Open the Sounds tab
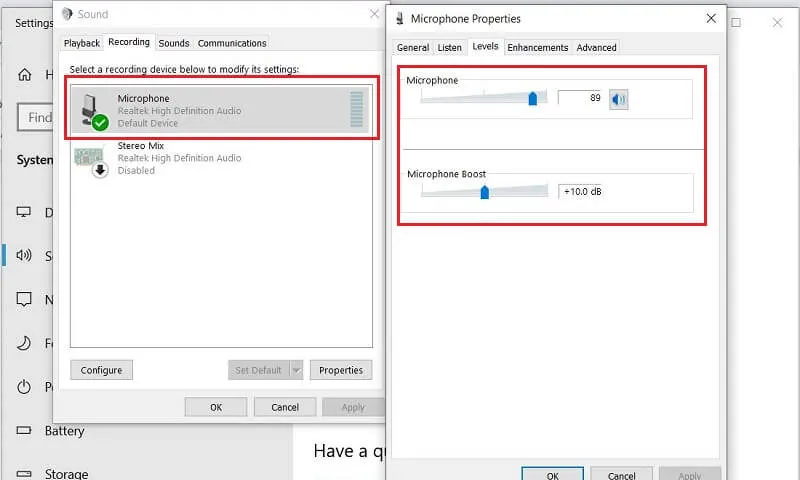The image size is (800, 480). (x=174, y=43)
